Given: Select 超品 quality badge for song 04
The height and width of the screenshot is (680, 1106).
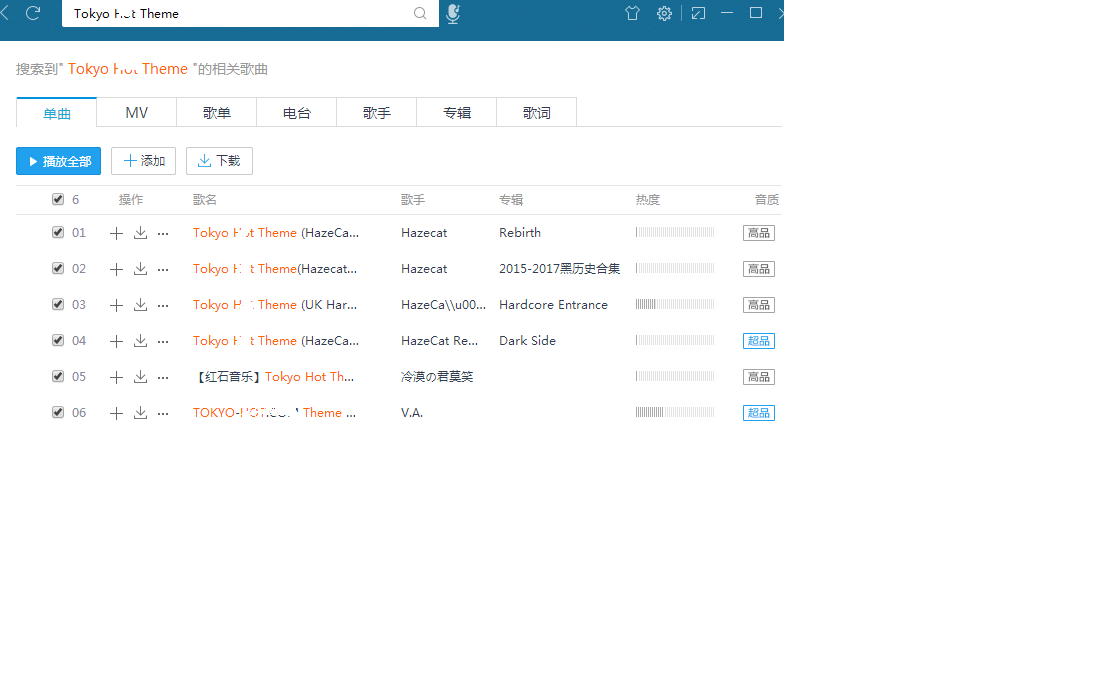Looking at the screenshot, I should 759,341.
